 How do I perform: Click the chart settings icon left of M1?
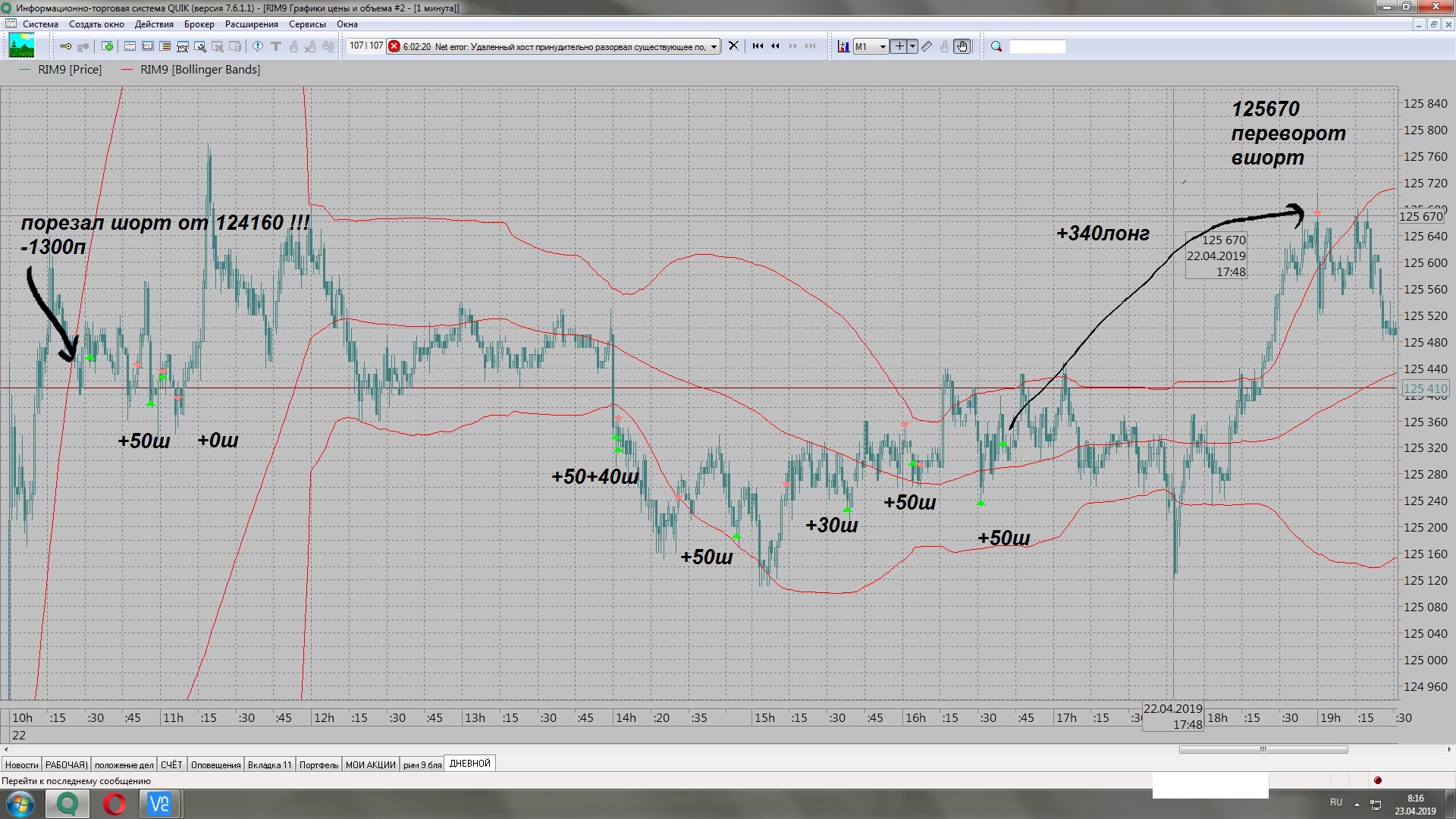click(843, 46)
